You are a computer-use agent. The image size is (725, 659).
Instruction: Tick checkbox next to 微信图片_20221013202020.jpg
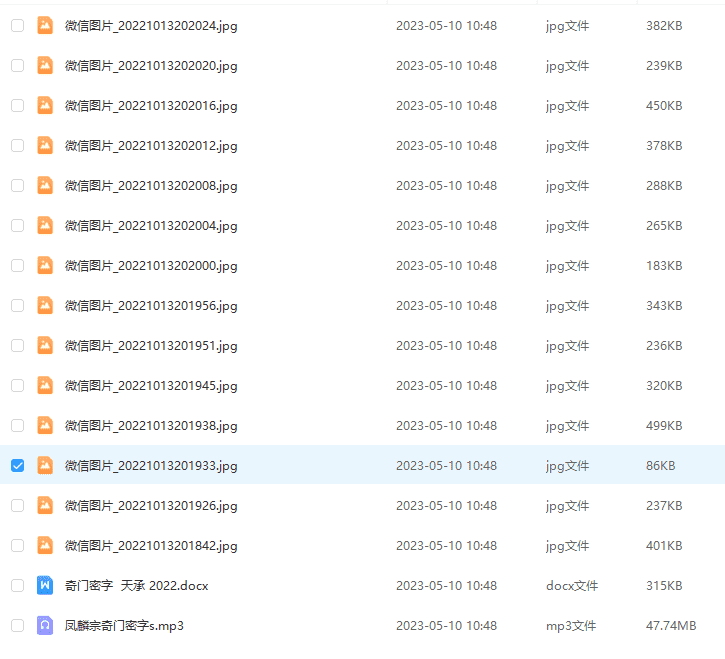point(17,66)
